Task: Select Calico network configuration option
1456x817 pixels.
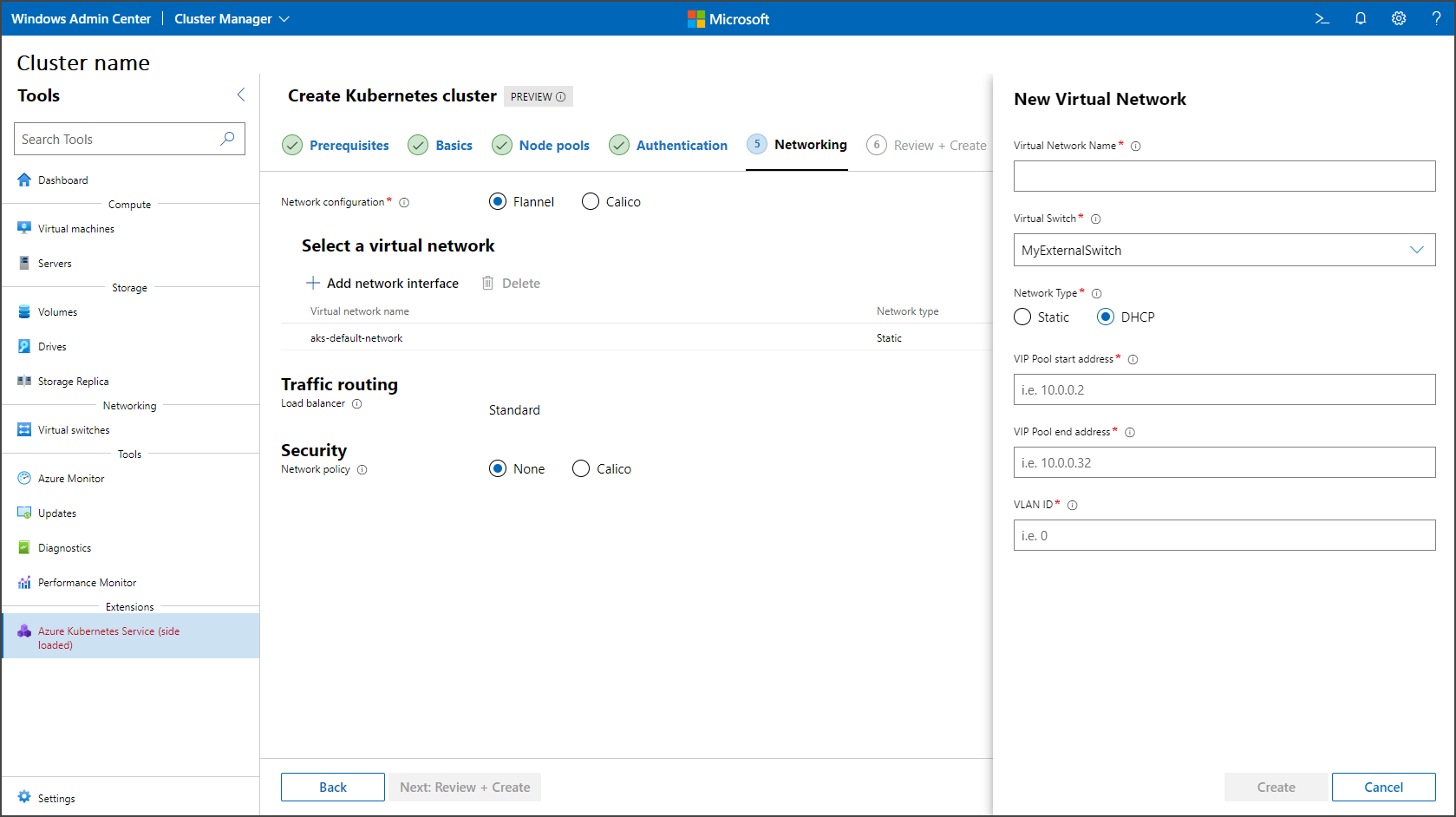Action: pos(591,202)
